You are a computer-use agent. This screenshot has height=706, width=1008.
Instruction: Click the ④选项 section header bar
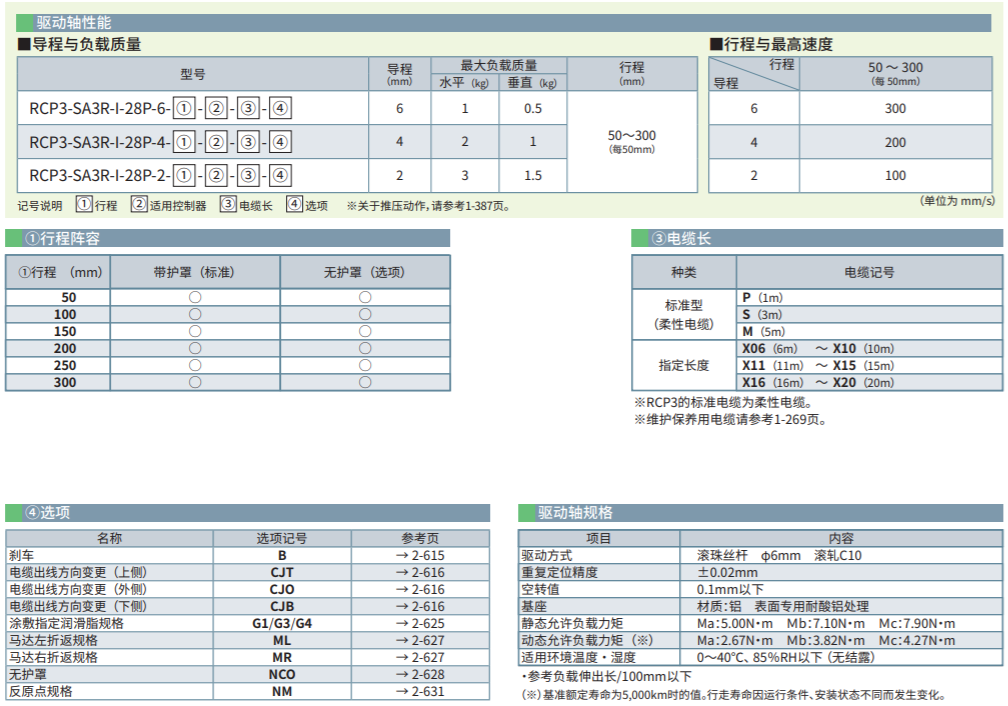click(x=248, y=512)
